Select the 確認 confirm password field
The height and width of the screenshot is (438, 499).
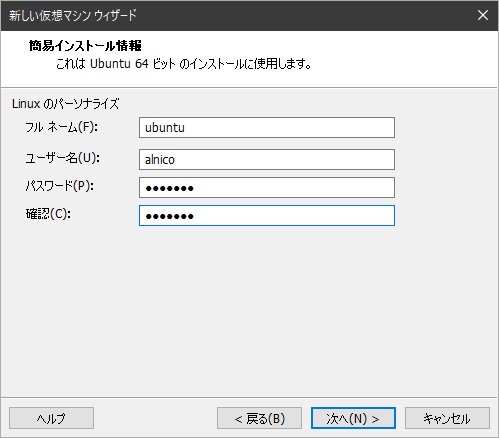267,216
